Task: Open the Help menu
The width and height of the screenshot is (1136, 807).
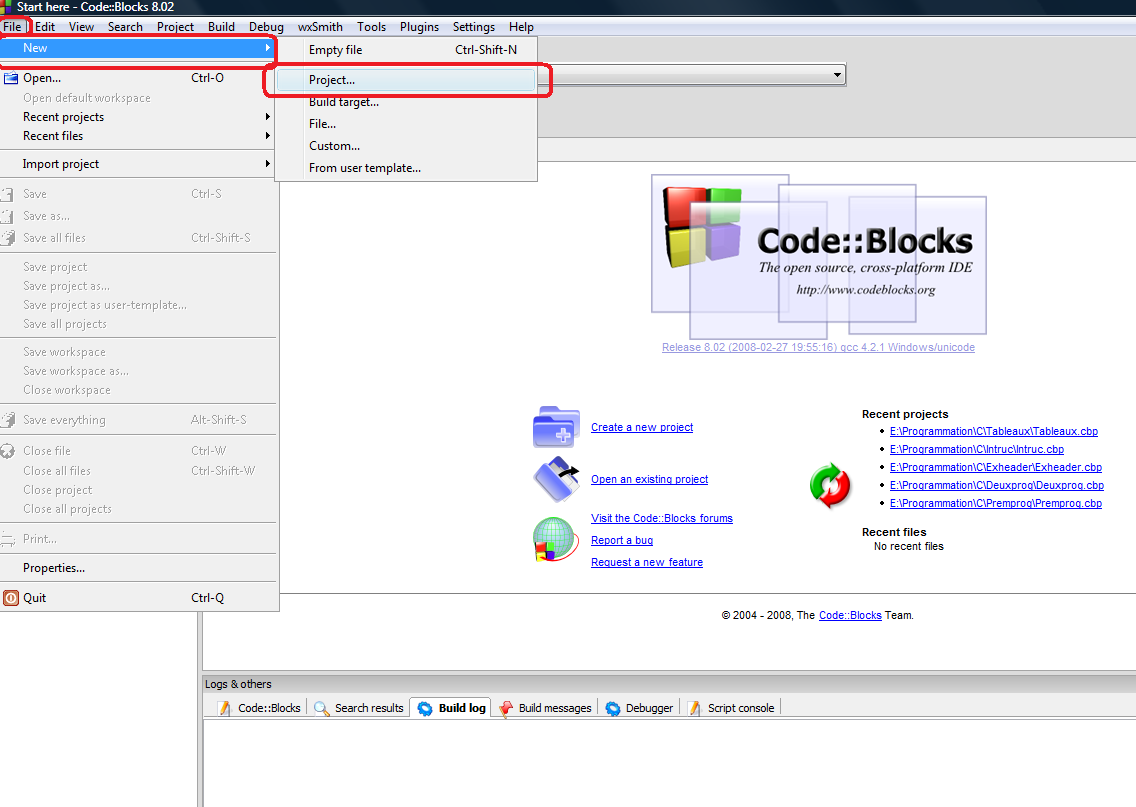Action: tap(521, 27)
